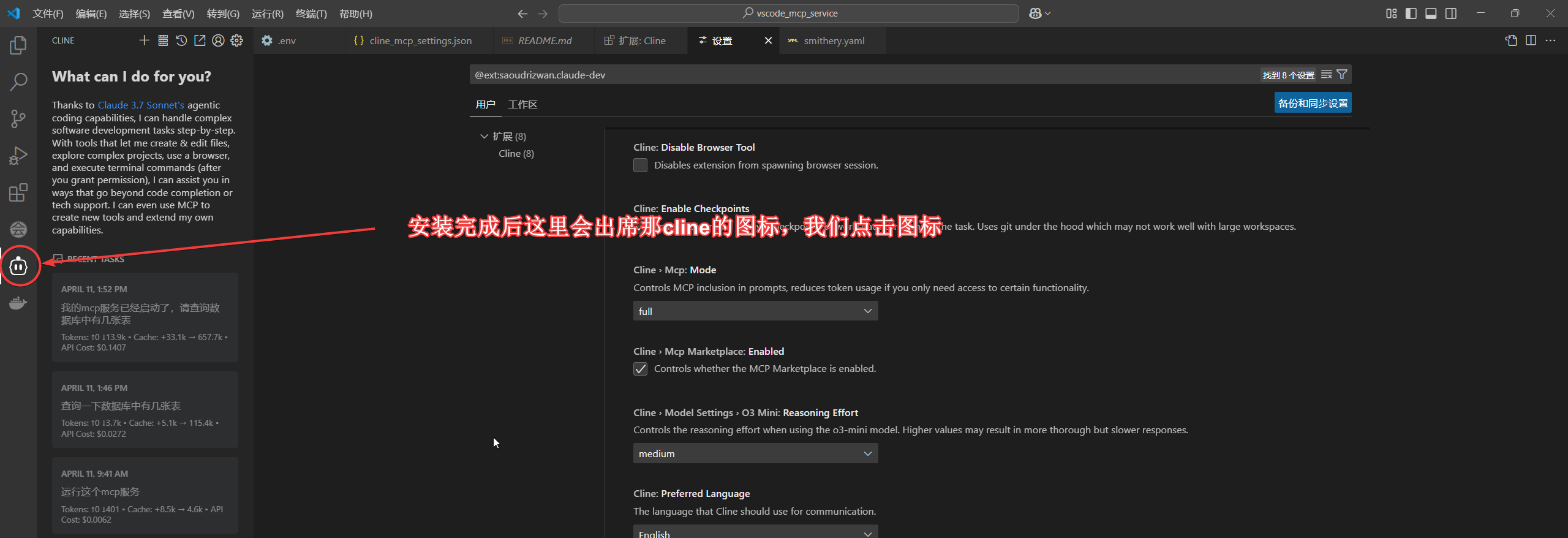Open settings filter funnel icon
This screenshot has width=1568, height=538.
[1342, 75]
